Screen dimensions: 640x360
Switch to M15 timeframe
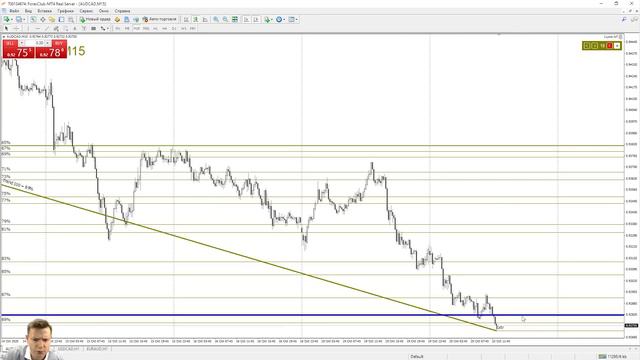tap(136, 29)
